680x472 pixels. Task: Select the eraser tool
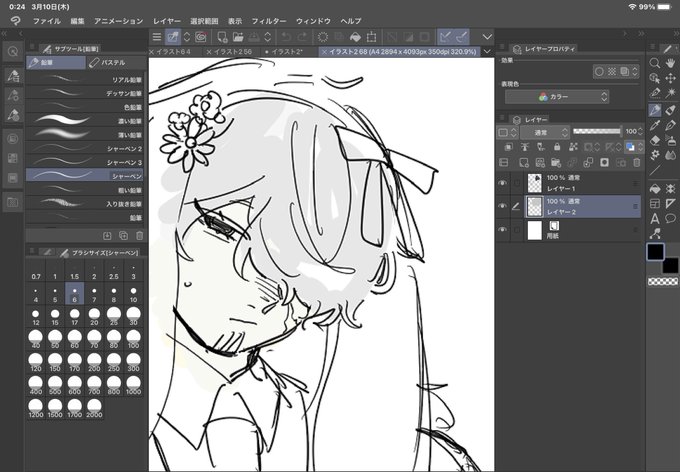tap(655, 140)
